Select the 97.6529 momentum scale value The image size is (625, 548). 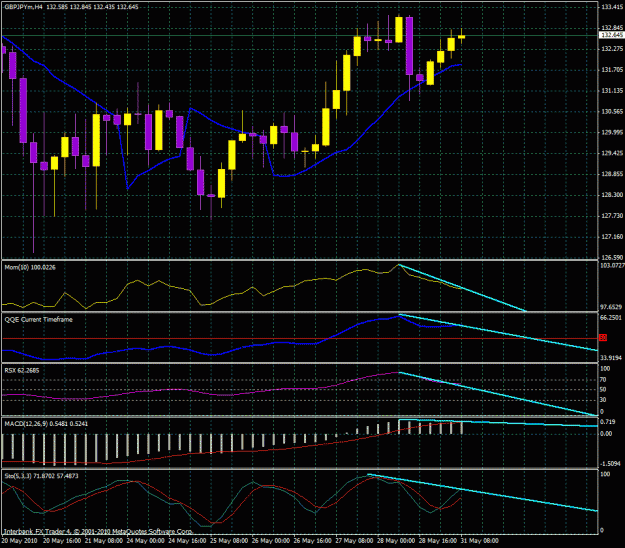[611, 307]
